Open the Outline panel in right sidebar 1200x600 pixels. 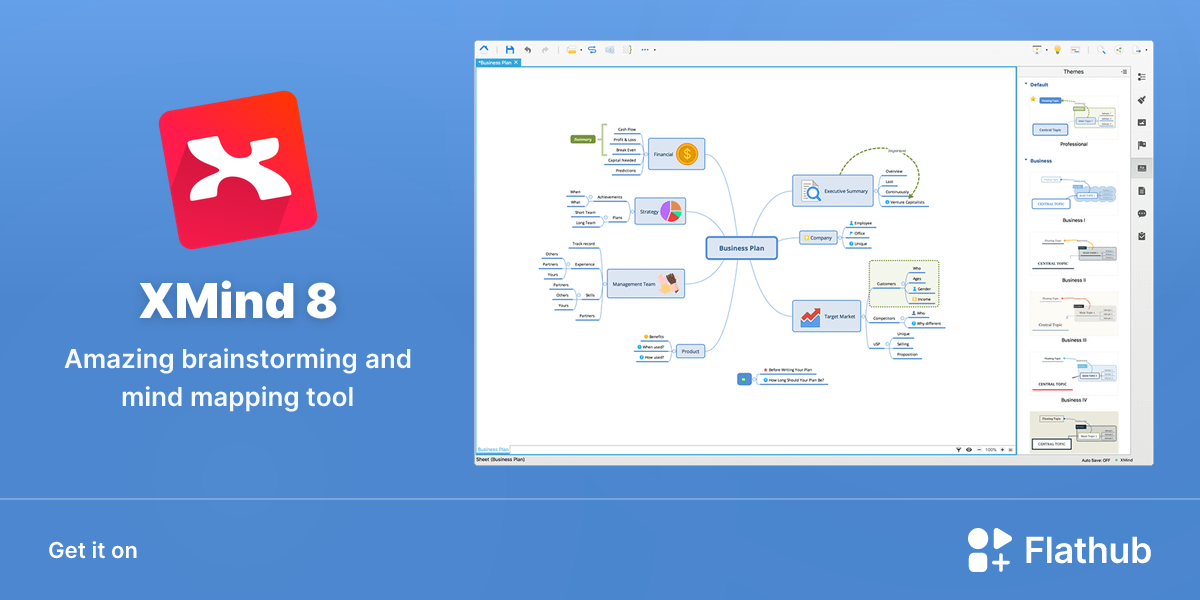pos(1142,77)
